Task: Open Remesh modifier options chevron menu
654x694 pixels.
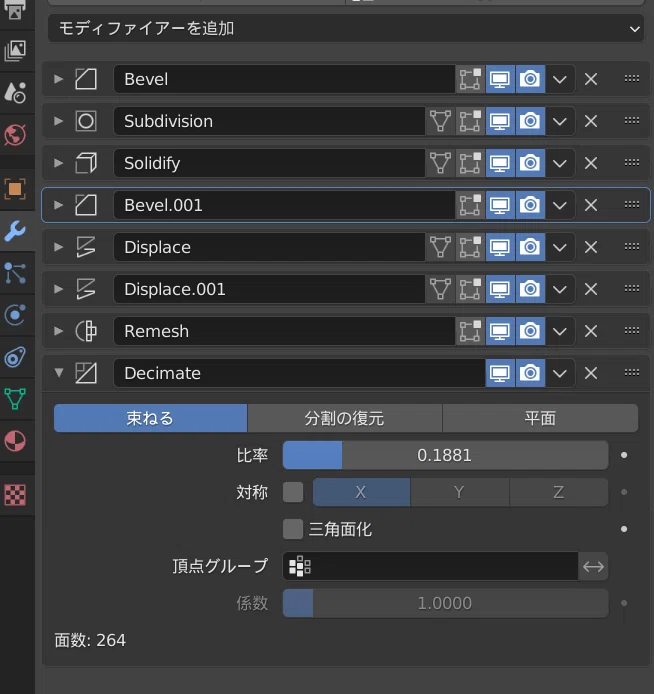Action: [x=560, y=331]
